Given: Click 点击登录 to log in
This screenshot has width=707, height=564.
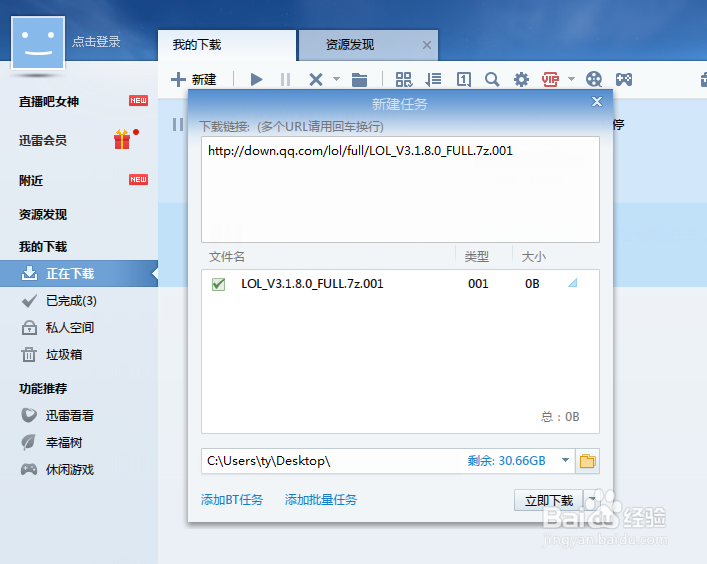Looking at the screenshot, I should (96, 42).
